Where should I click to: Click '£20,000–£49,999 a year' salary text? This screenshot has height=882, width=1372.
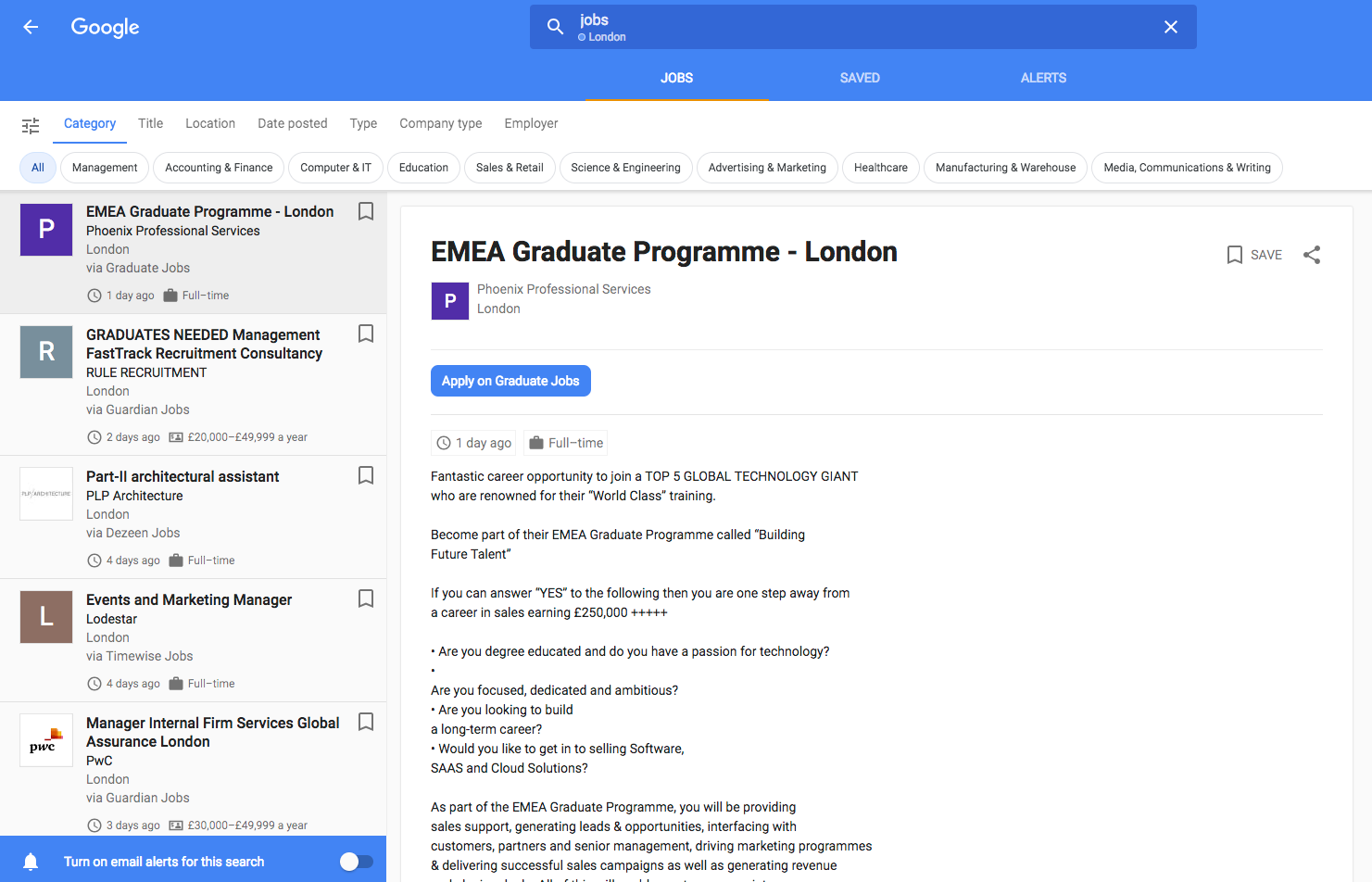[x=247, y=437]
